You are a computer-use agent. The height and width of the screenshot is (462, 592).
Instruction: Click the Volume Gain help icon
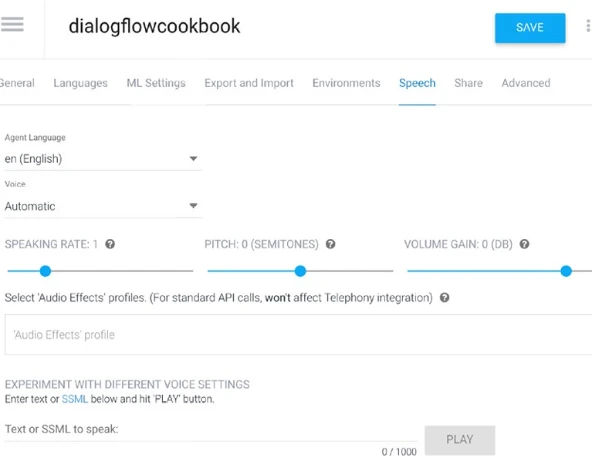[524, 244]
